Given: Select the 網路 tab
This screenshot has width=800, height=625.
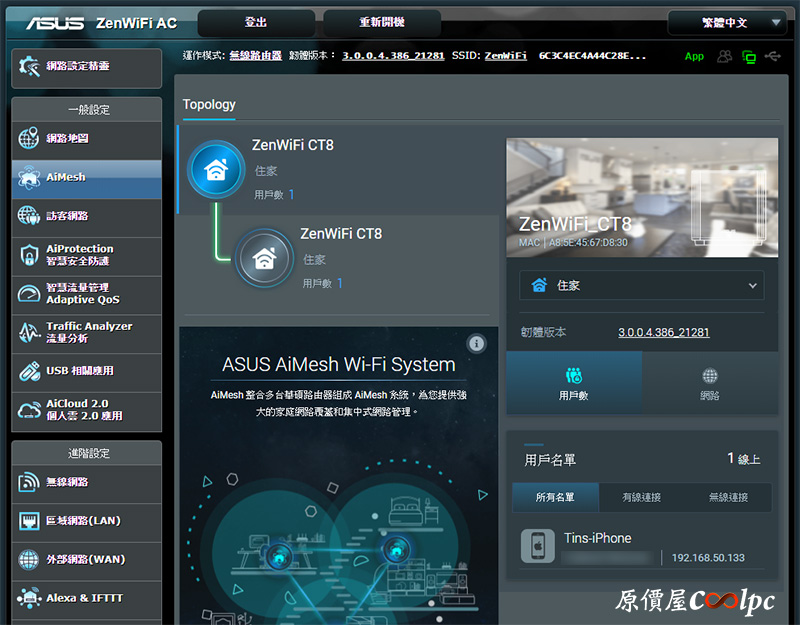Looking at the screenshot, I should coord(710,383).
